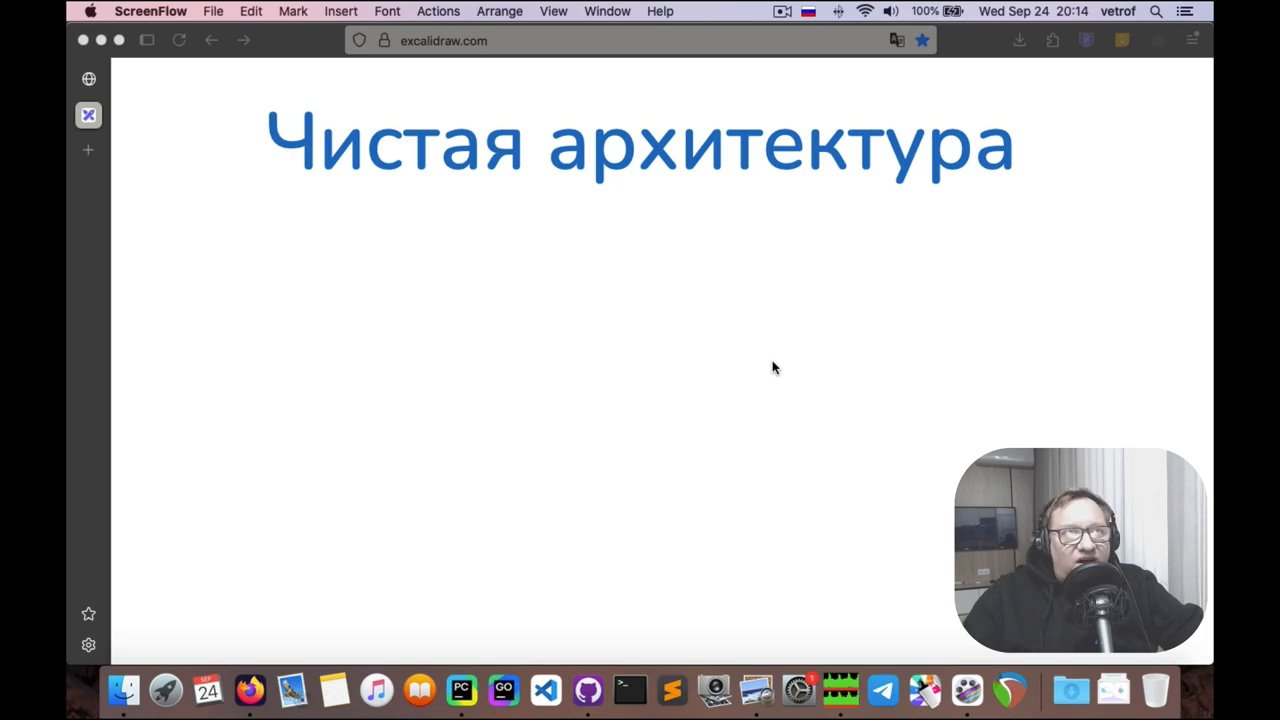Add a new tab with plus button

89,150
